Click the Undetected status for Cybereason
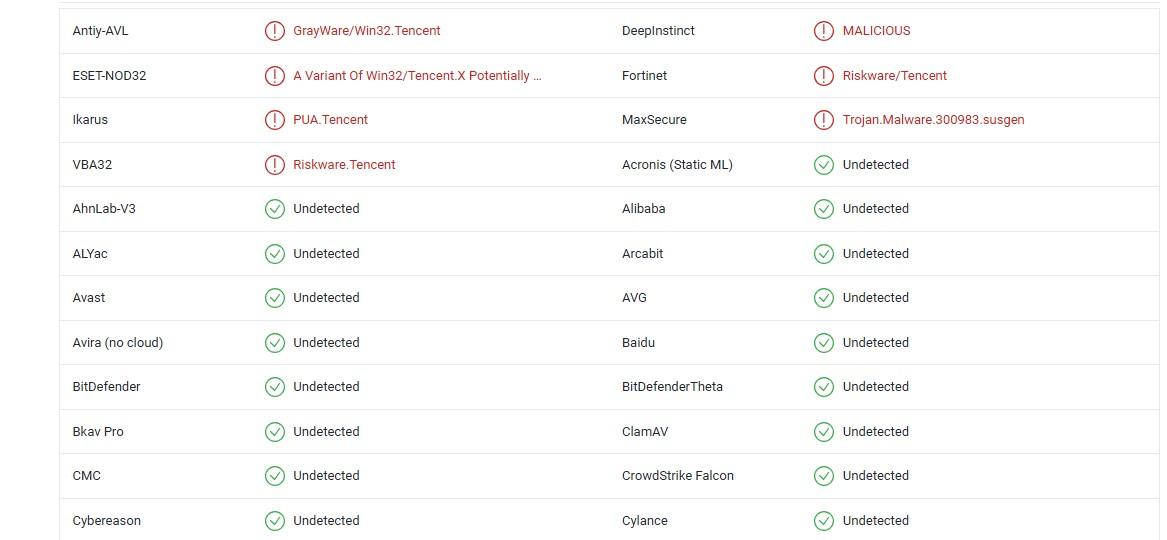Screen dimensions: 1167x540 [326, 520]
